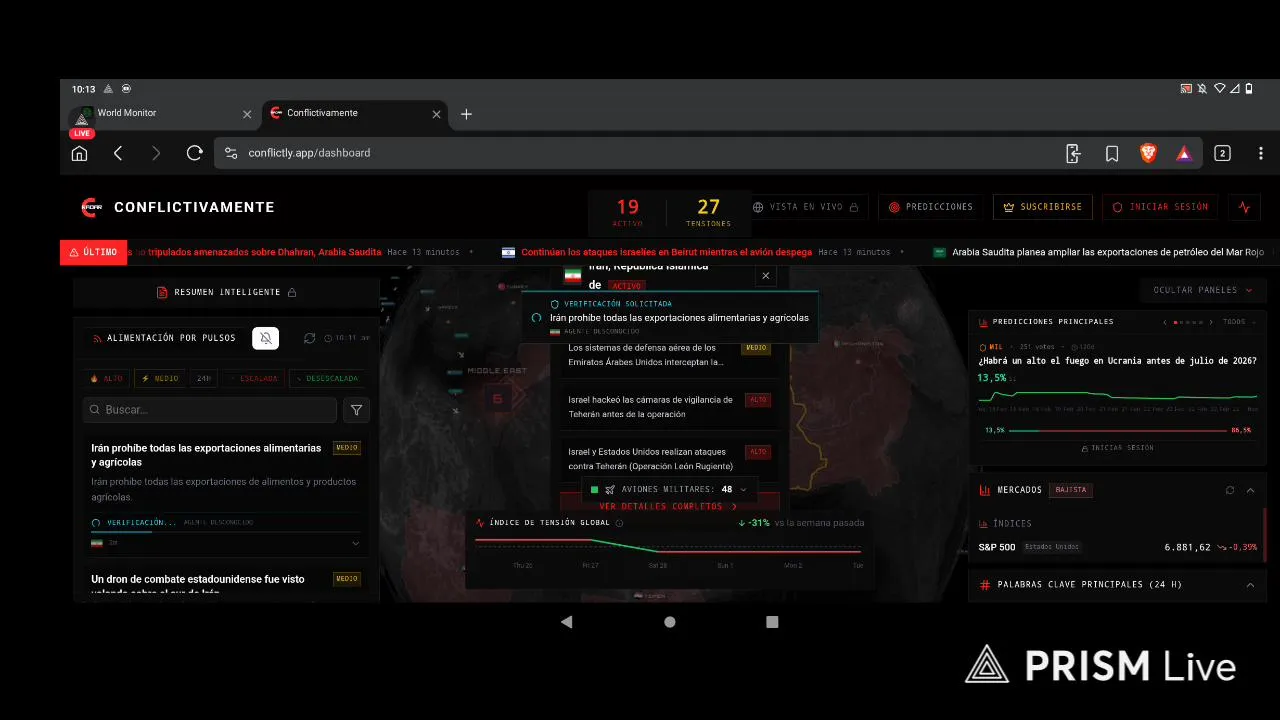
Task: Refresh the pulse feed with the sync icon
Action: click(310, 338)
